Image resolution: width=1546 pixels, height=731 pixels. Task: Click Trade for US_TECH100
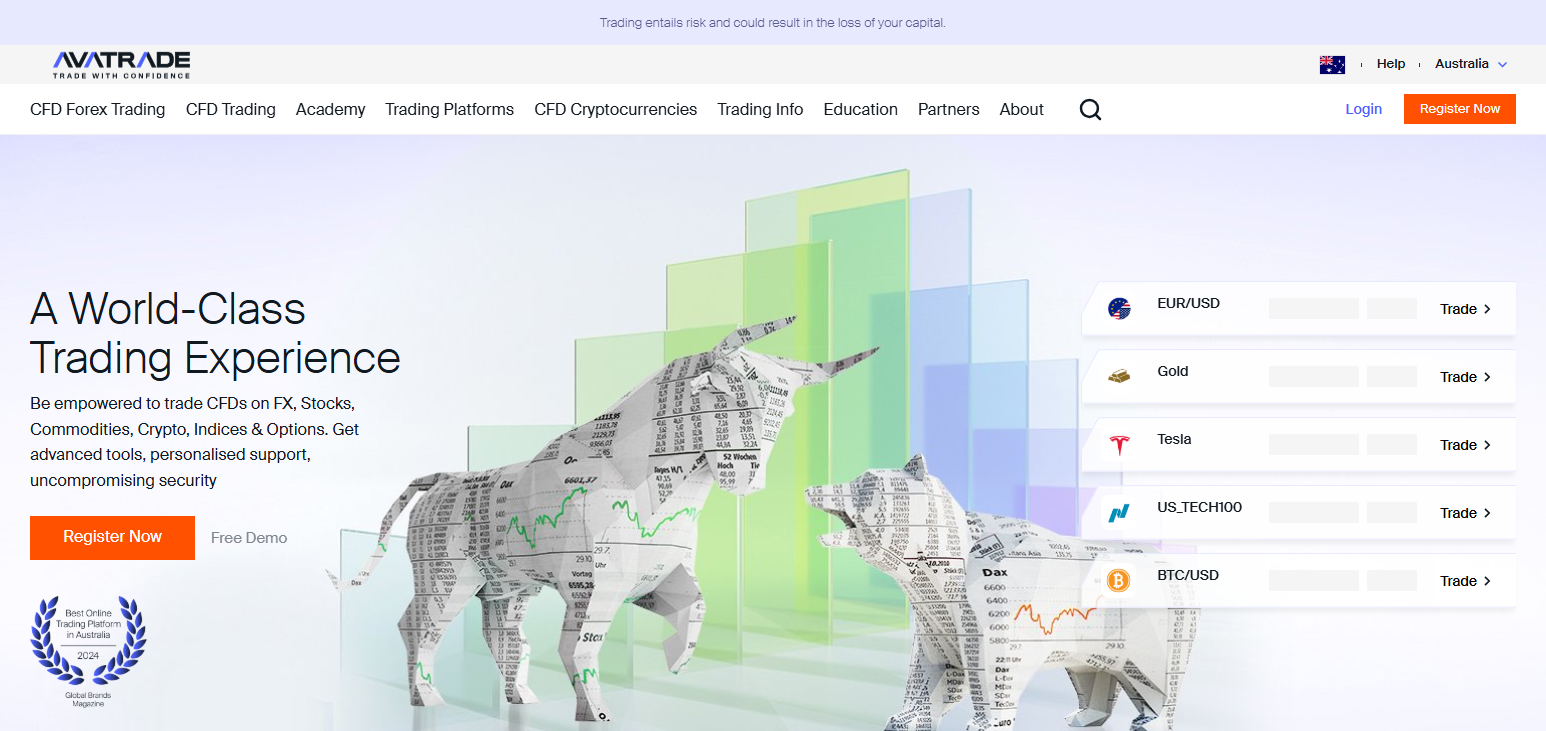1458,513
